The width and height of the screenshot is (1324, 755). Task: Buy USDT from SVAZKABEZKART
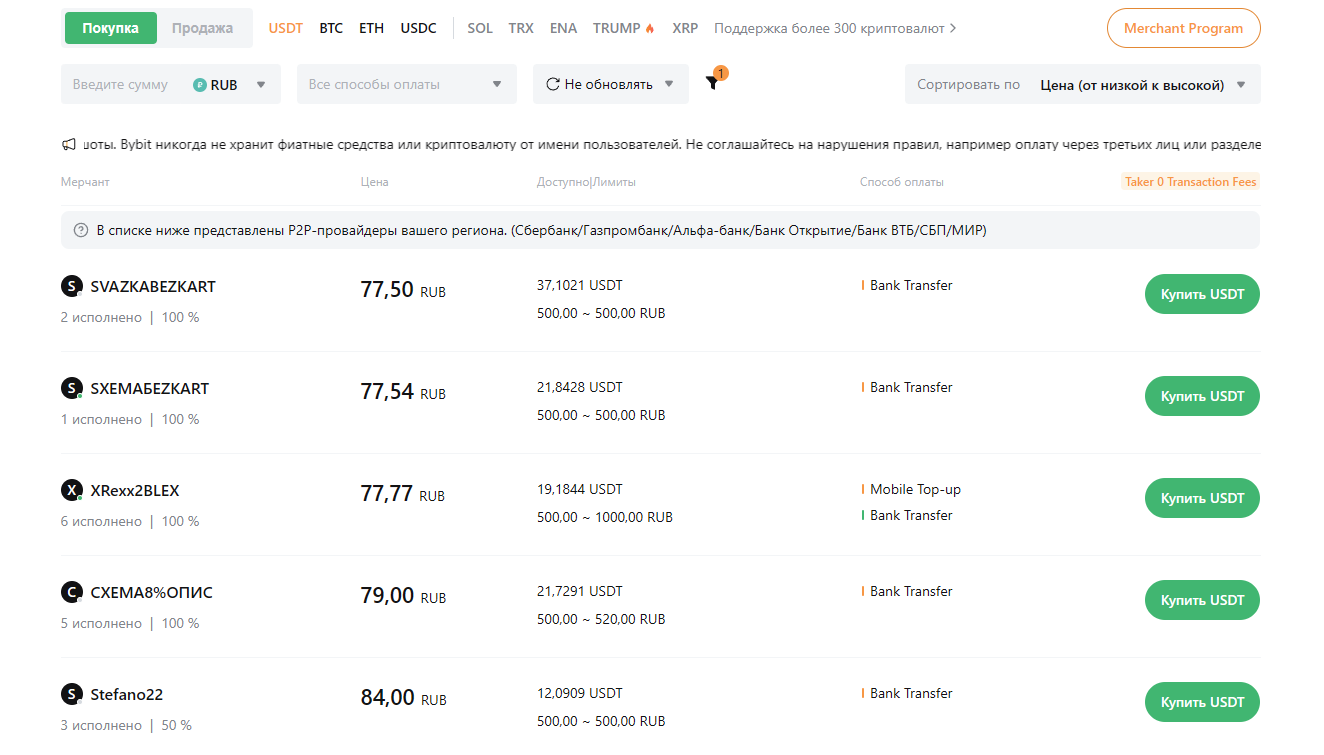pos(1202,294)
